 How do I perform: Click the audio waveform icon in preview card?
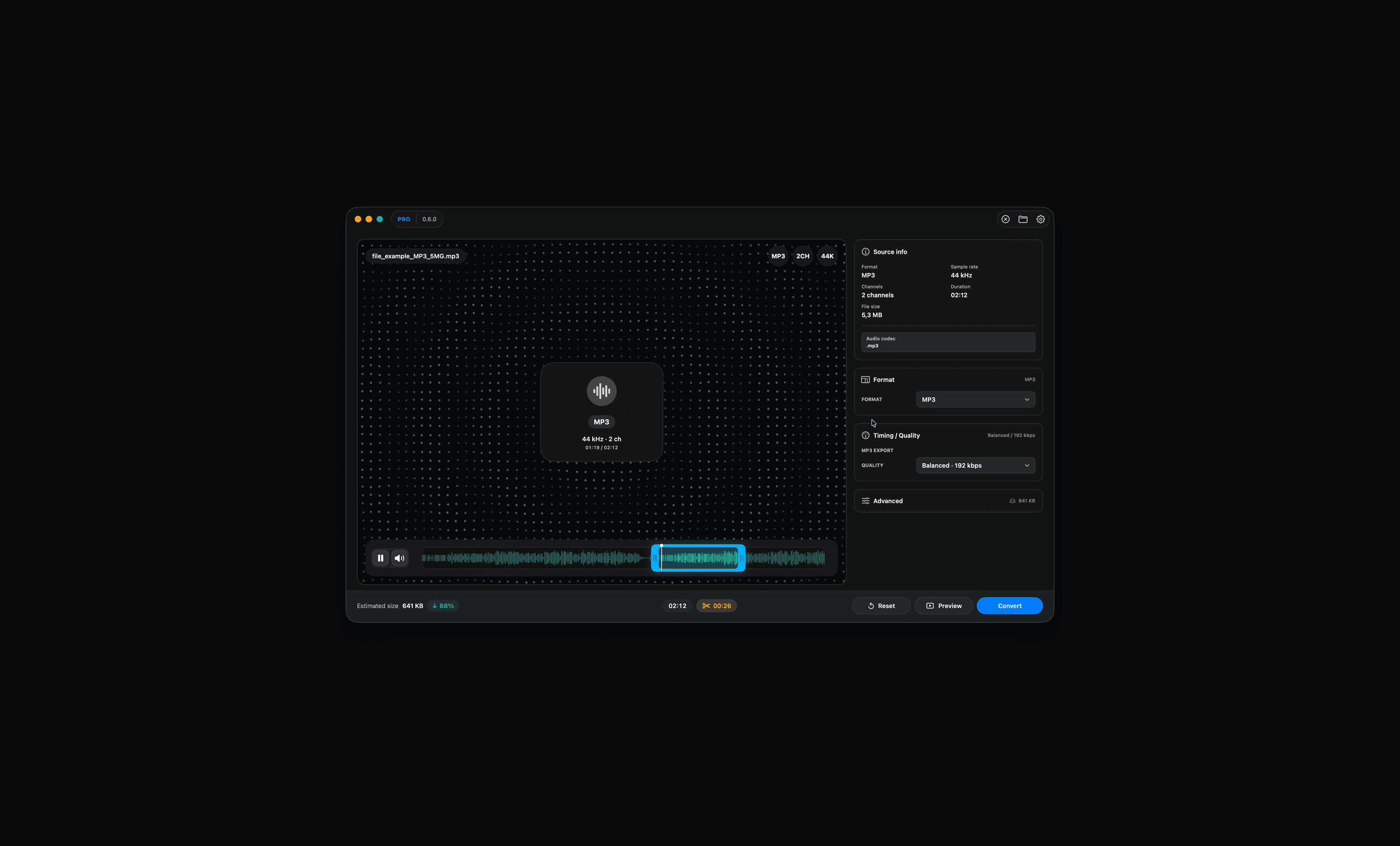pyautogui.click(x=601, y=391)
